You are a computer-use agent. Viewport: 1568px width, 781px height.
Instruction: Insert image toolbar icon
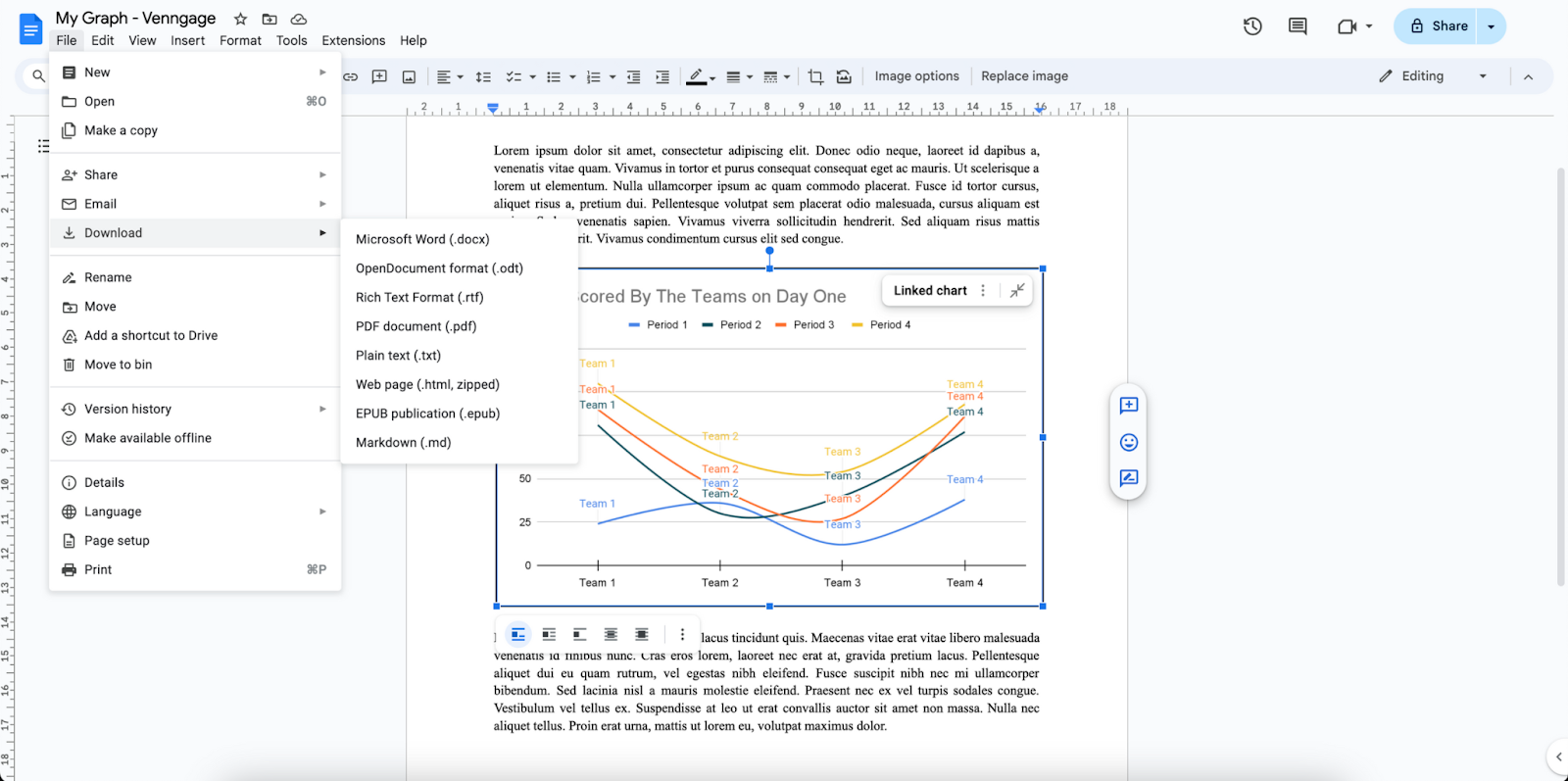(409, 76)
